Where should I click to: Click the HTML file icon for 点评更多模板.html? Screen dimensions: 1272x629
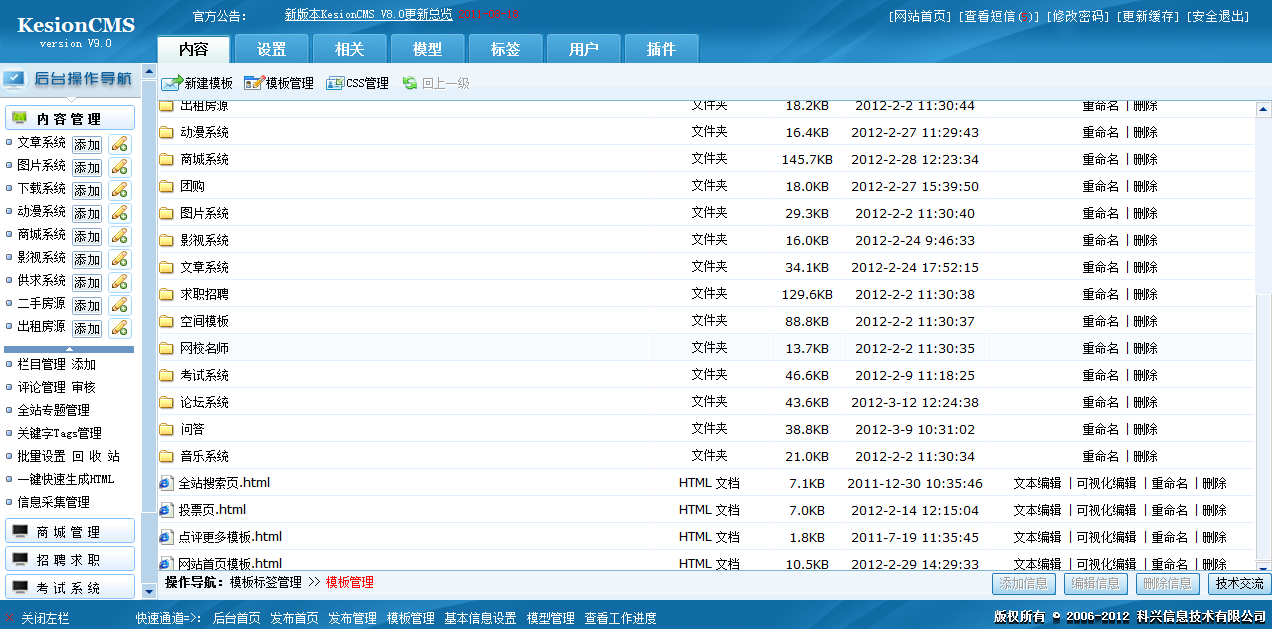[166, 537]
